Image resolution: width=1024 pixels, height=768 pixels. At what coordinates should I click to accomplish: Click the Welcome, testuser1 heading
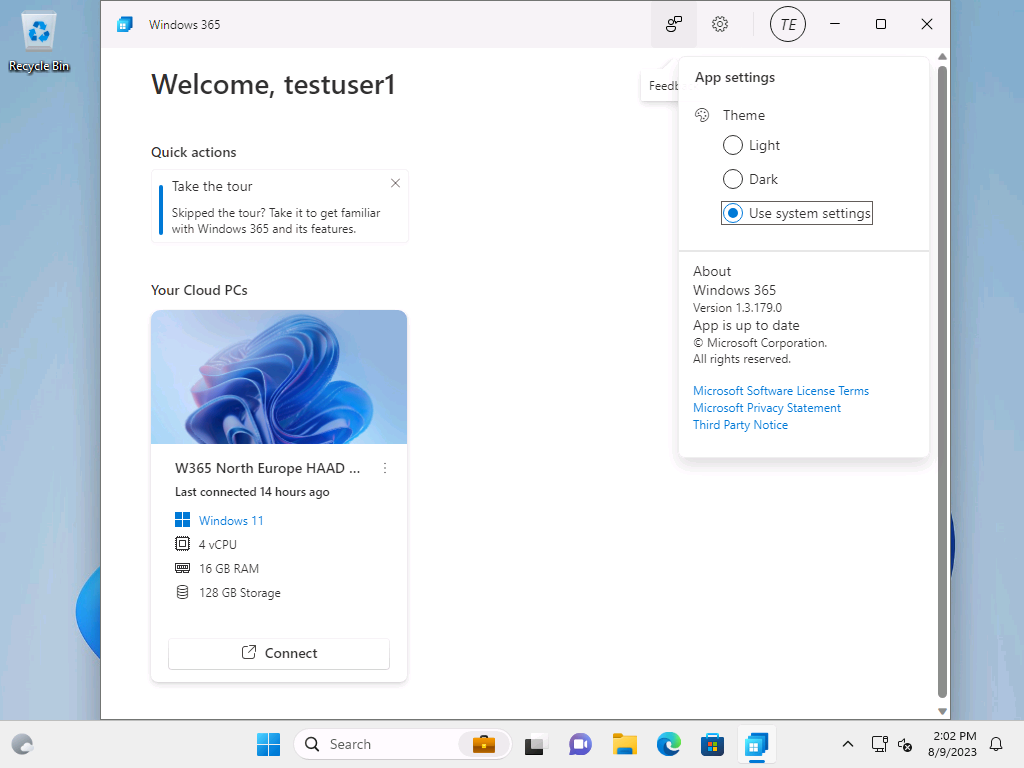click(273, 84)
